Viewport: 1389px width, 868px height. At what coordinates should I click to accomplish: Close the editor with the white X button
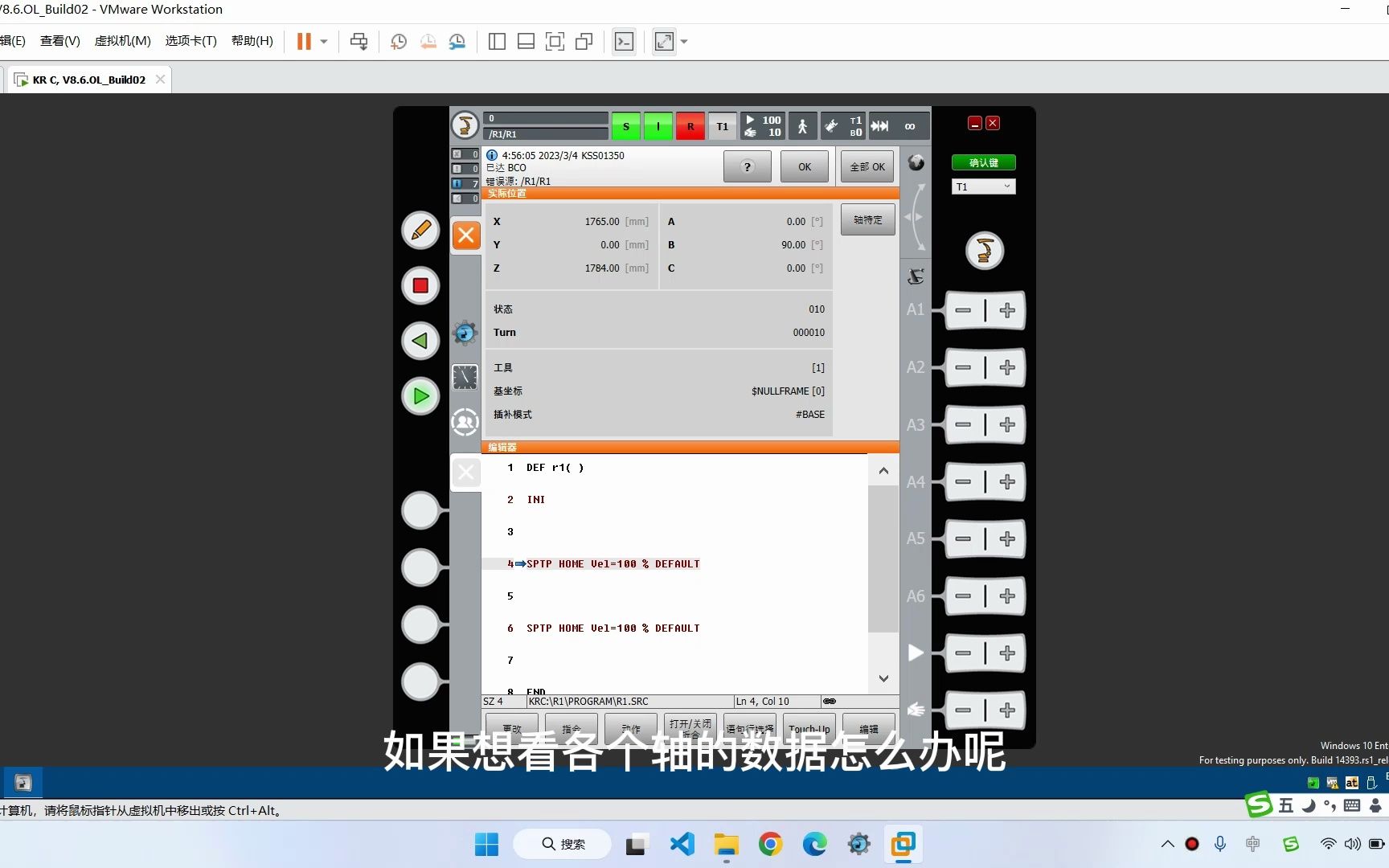coord(466,472)
